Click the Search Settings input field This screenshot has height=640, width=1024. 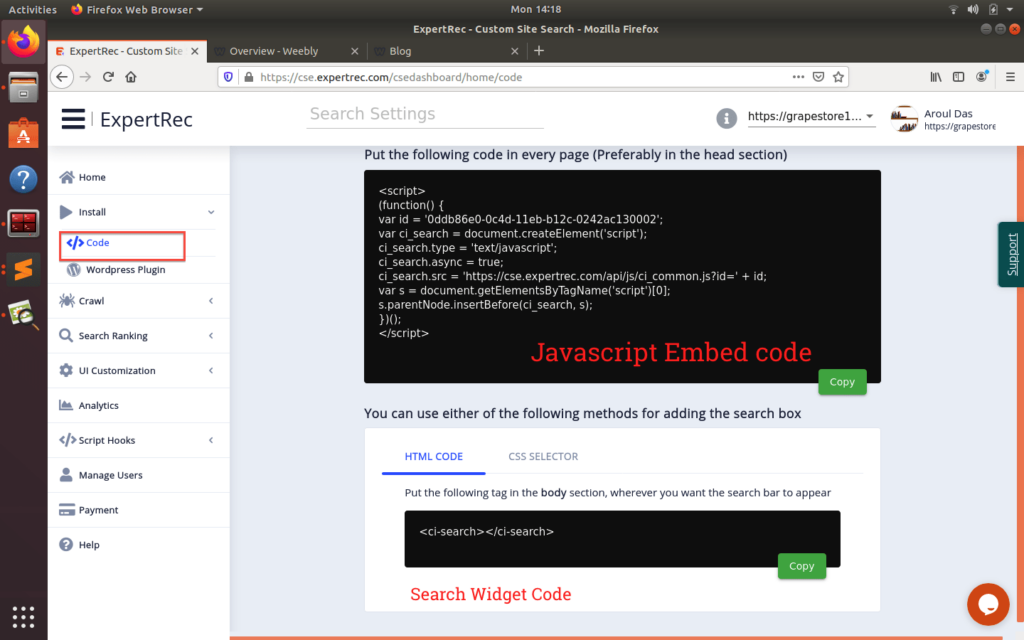coord(424,113)
